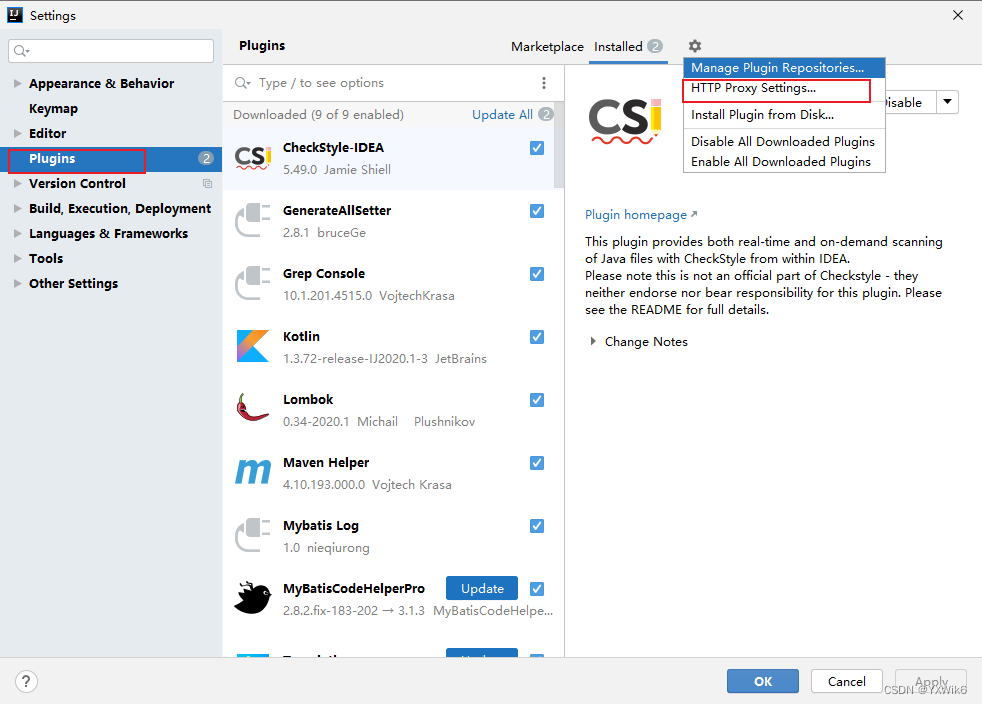The width and height of the screenshot is (982, 704).
Task: Click the Update All link
Action: pos(502,115)
